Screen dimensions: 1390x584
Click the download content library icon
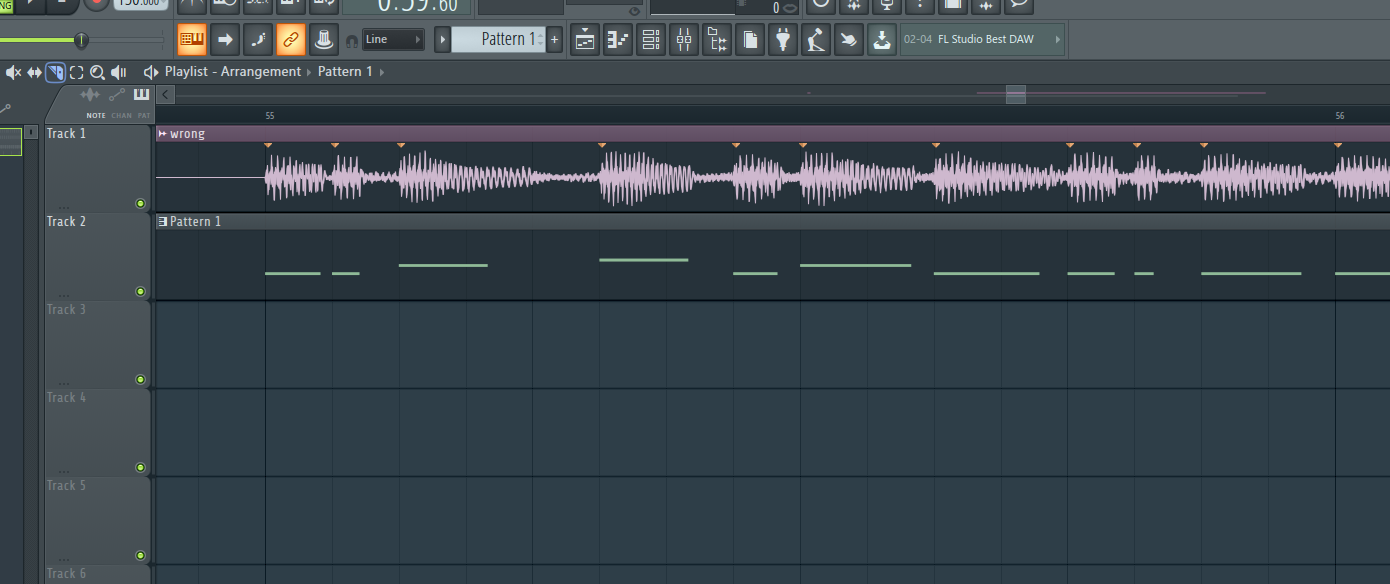coord(881,40)
